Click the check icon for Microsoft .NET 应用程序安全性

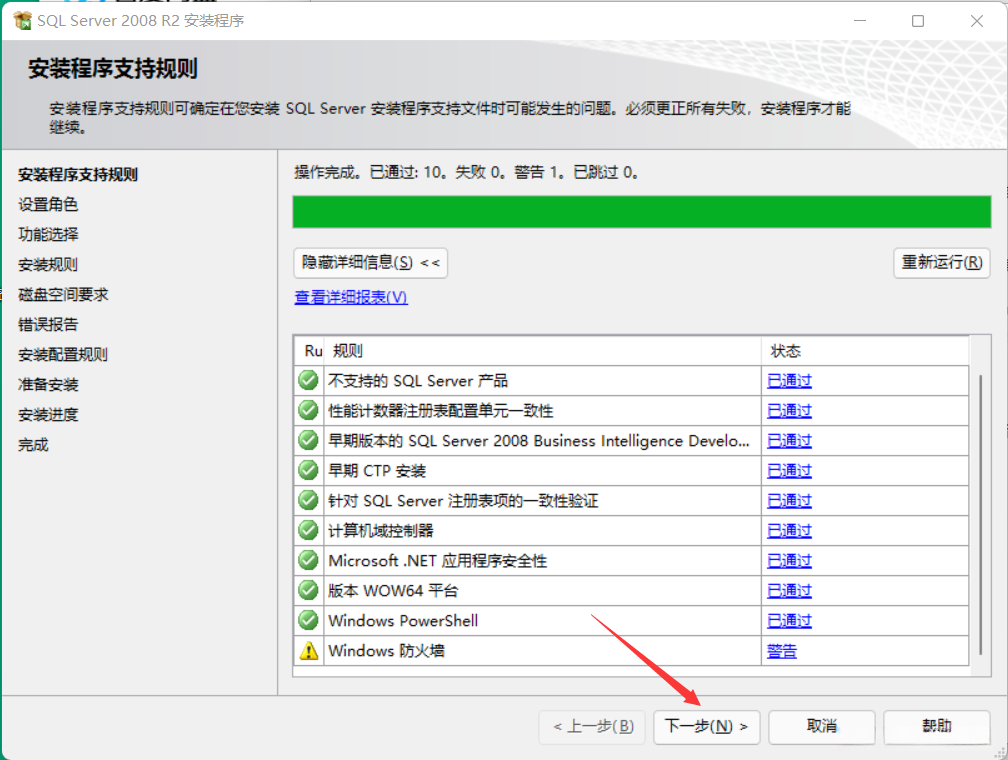tap(309, 561)
